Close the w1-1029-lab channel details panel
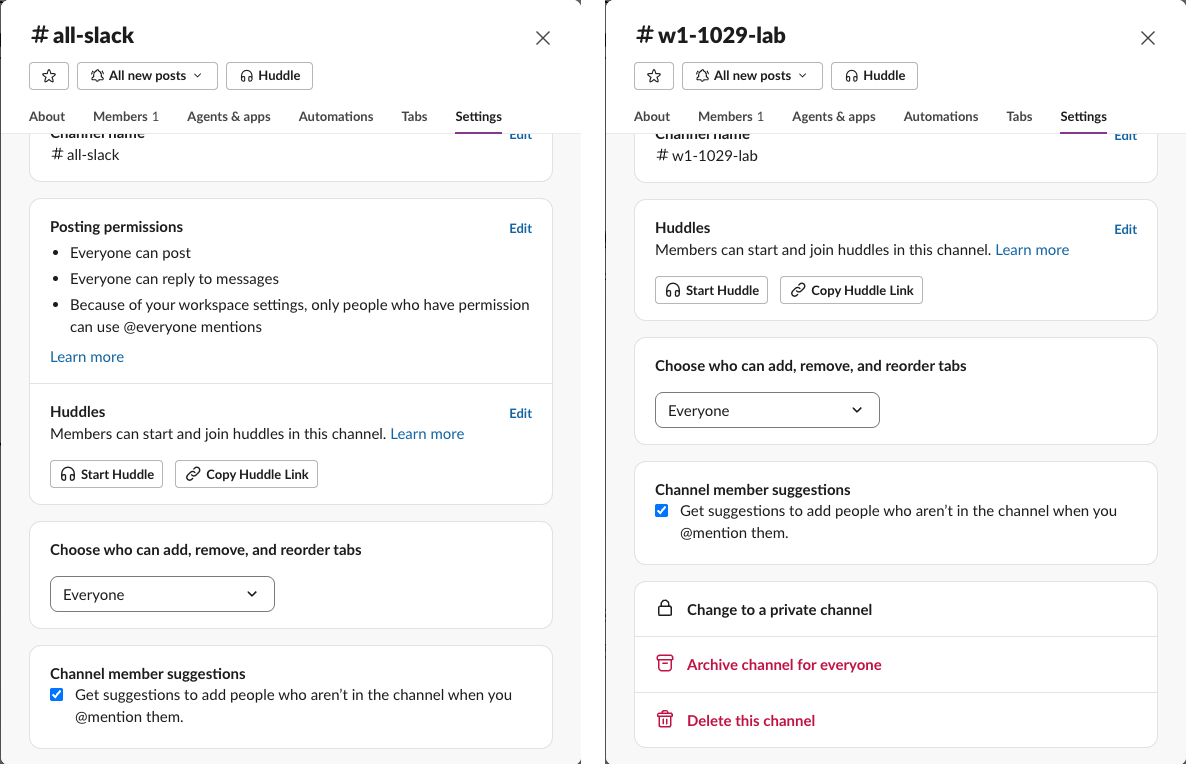This screenshot has width=1186, height=764. coord(1148,38)
